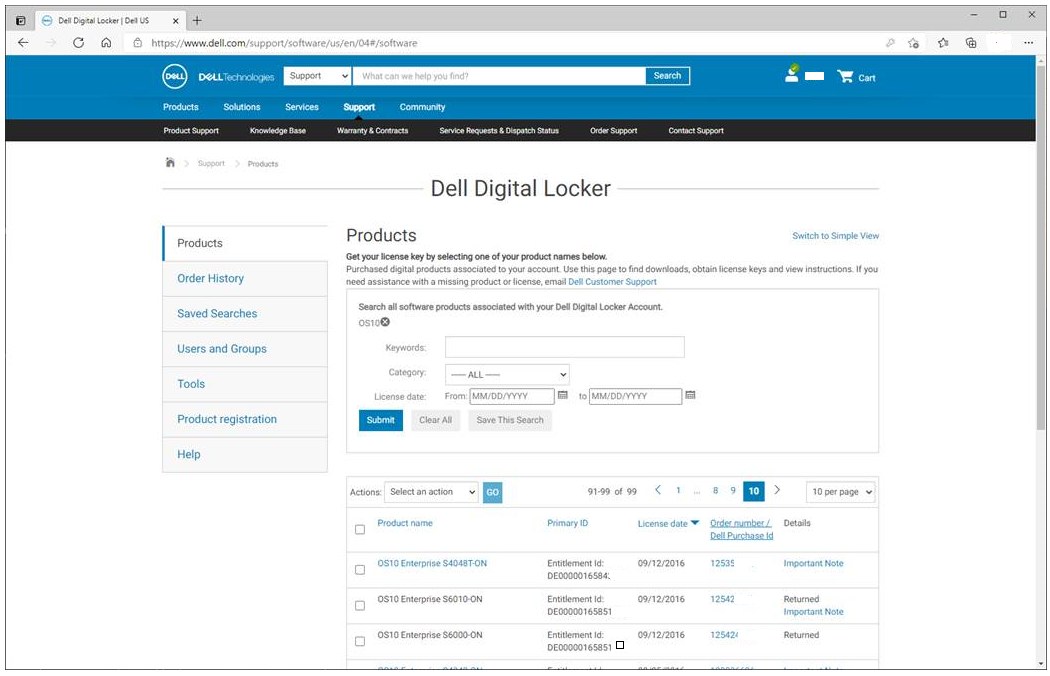Viewport: 1050px width, 676px height.
Task: Tick the select-all products checkbox
Action: click(x=360, y=529)
